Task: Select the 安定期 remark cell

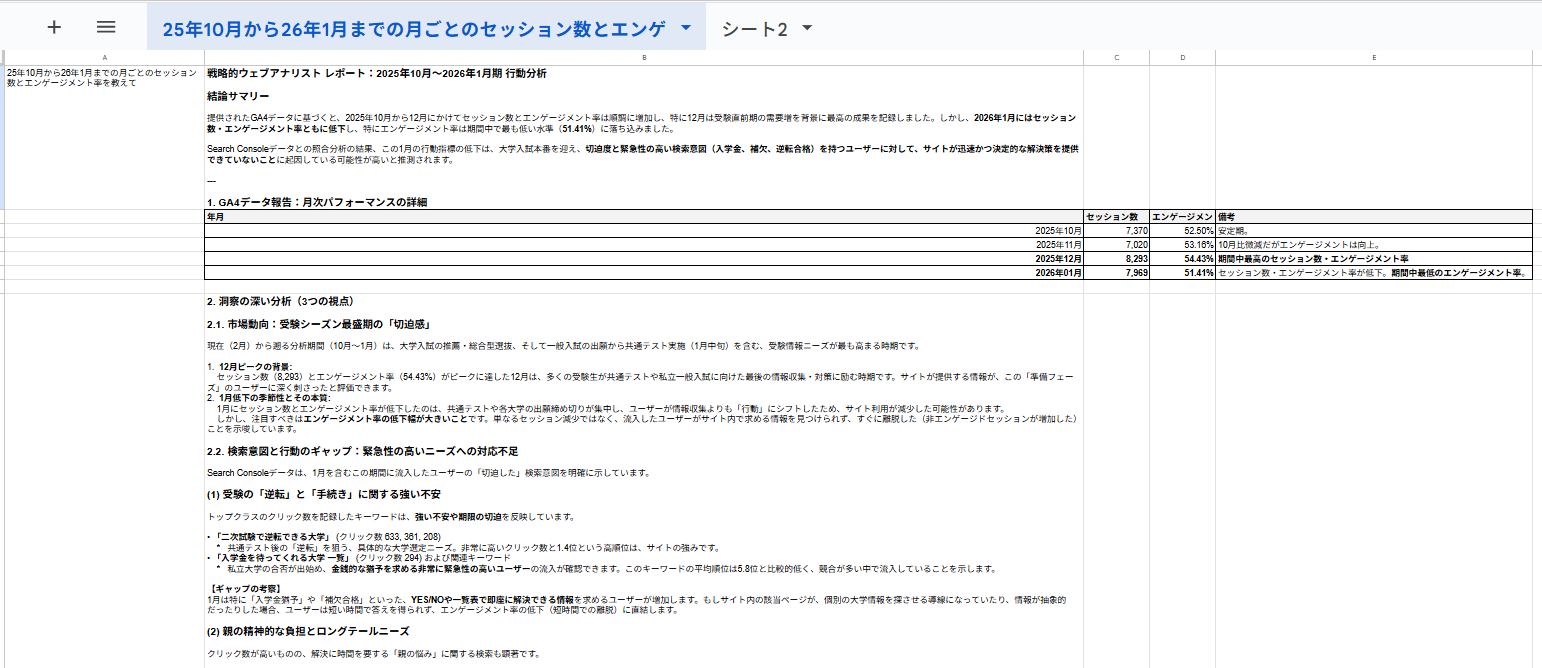Action: 1375,230
